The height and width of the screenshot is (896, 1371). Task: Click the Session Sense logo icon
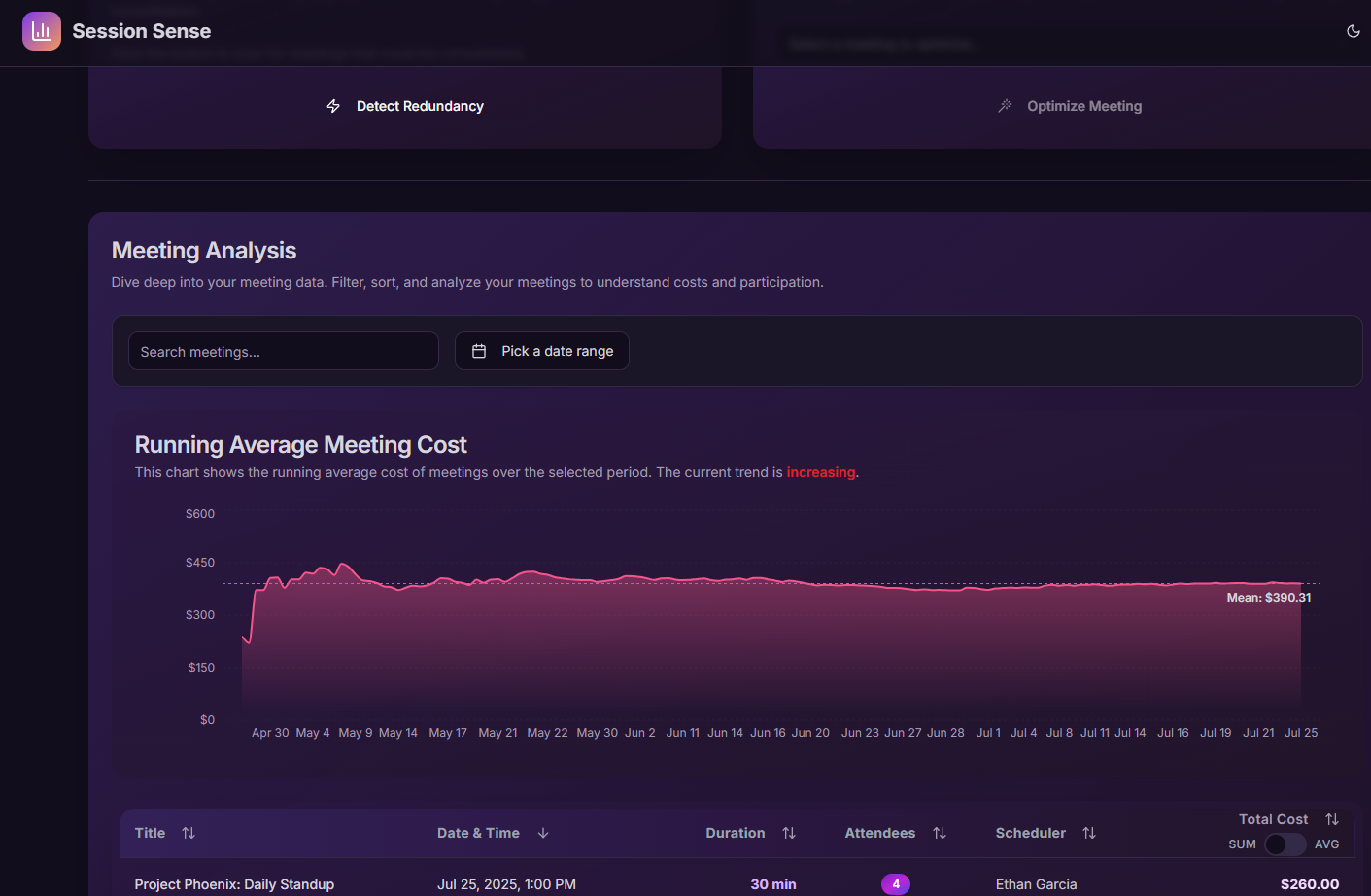[42, 31]
